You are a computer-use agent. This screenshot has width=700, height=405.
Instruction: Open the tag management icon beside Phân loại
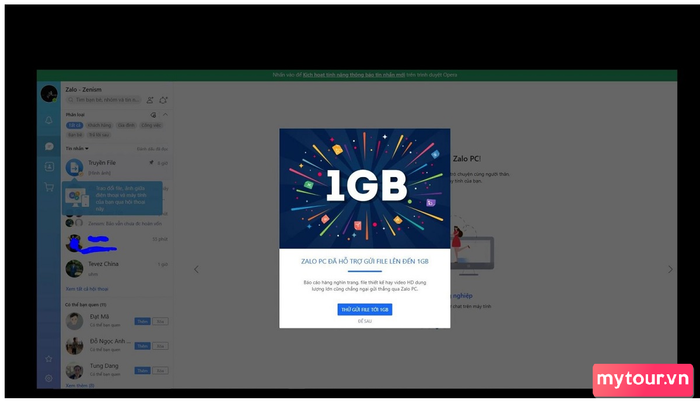153,115
